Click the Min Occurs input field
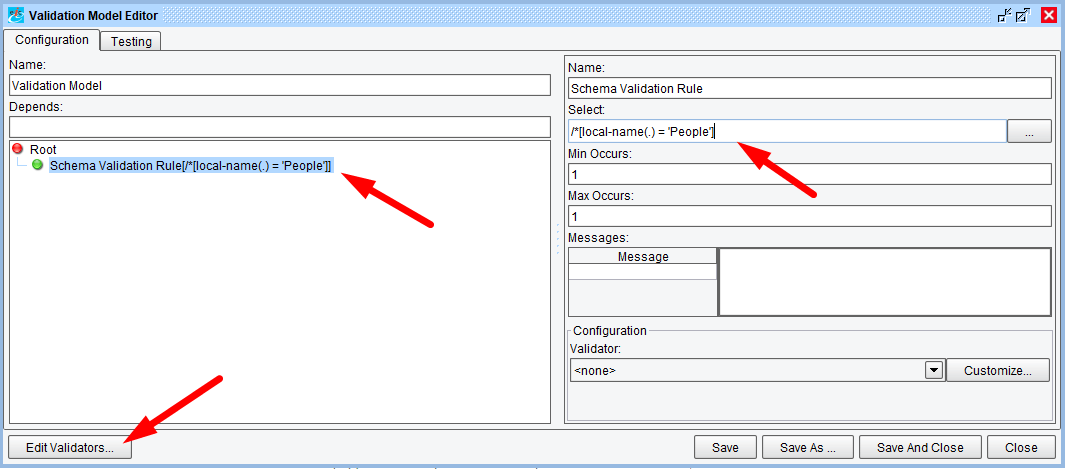1065x469 pixels. click(x=809, y=174)
